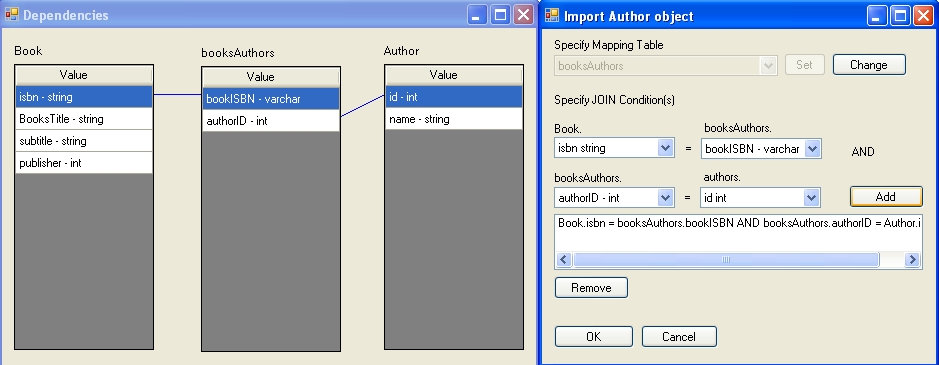Select the isbn - string row in Book
The image size is (939, 365).
pos(84,96)
